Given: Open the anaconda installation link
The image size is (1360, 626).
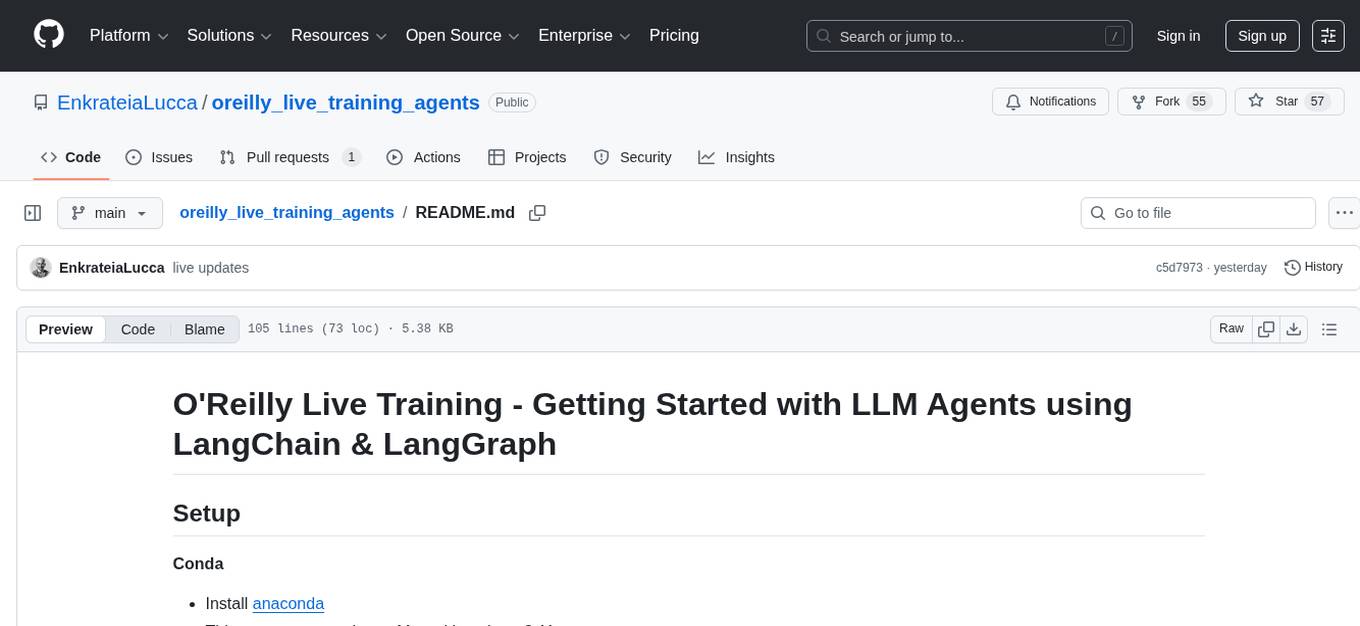Looking at the screenshot, I should (x=288, y=603).
